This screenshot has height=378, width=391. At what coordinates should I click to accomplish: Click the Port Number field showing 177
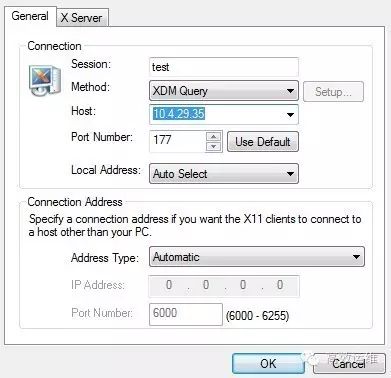[178, 141]
